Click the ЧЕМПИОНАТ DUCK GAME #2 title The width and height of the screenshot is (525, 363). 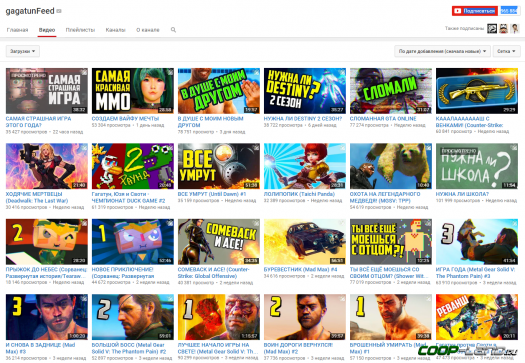click(x=129, y=197)
